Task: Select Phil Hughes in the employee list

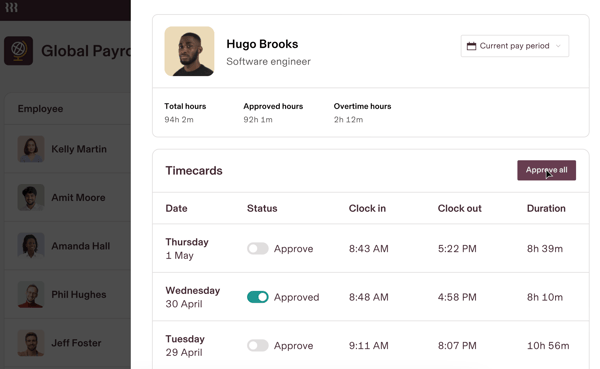Action: 67,294
